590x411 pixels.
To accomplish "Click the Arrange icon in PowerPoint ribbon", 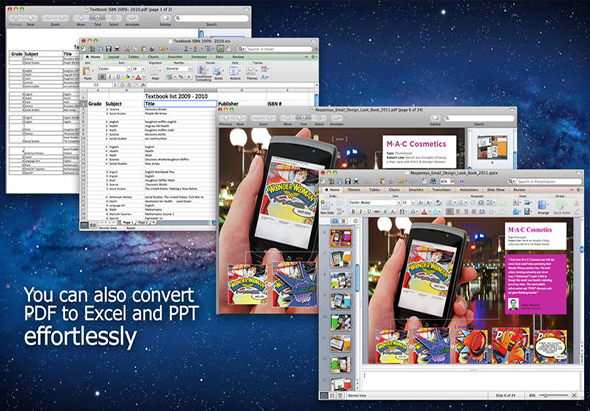I will (x=543, y=205).
